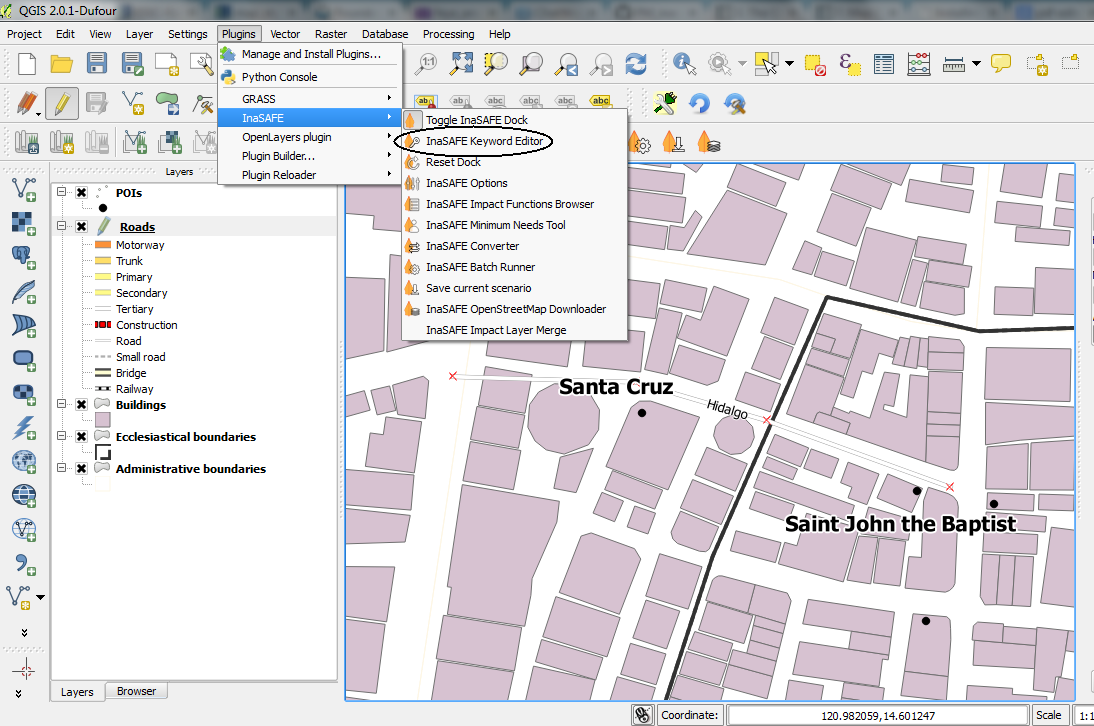Open the GRASS submenu
This screenshot has width=1094, height=726.
coord(310,99)
